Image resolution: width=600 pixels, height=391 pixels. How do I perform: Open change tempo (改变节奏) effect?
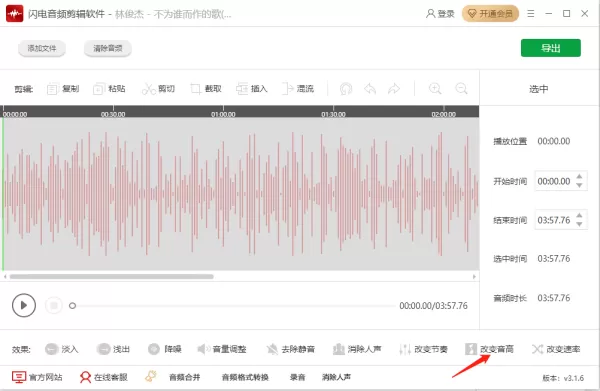pyautogui.click(x=423, y=349)
